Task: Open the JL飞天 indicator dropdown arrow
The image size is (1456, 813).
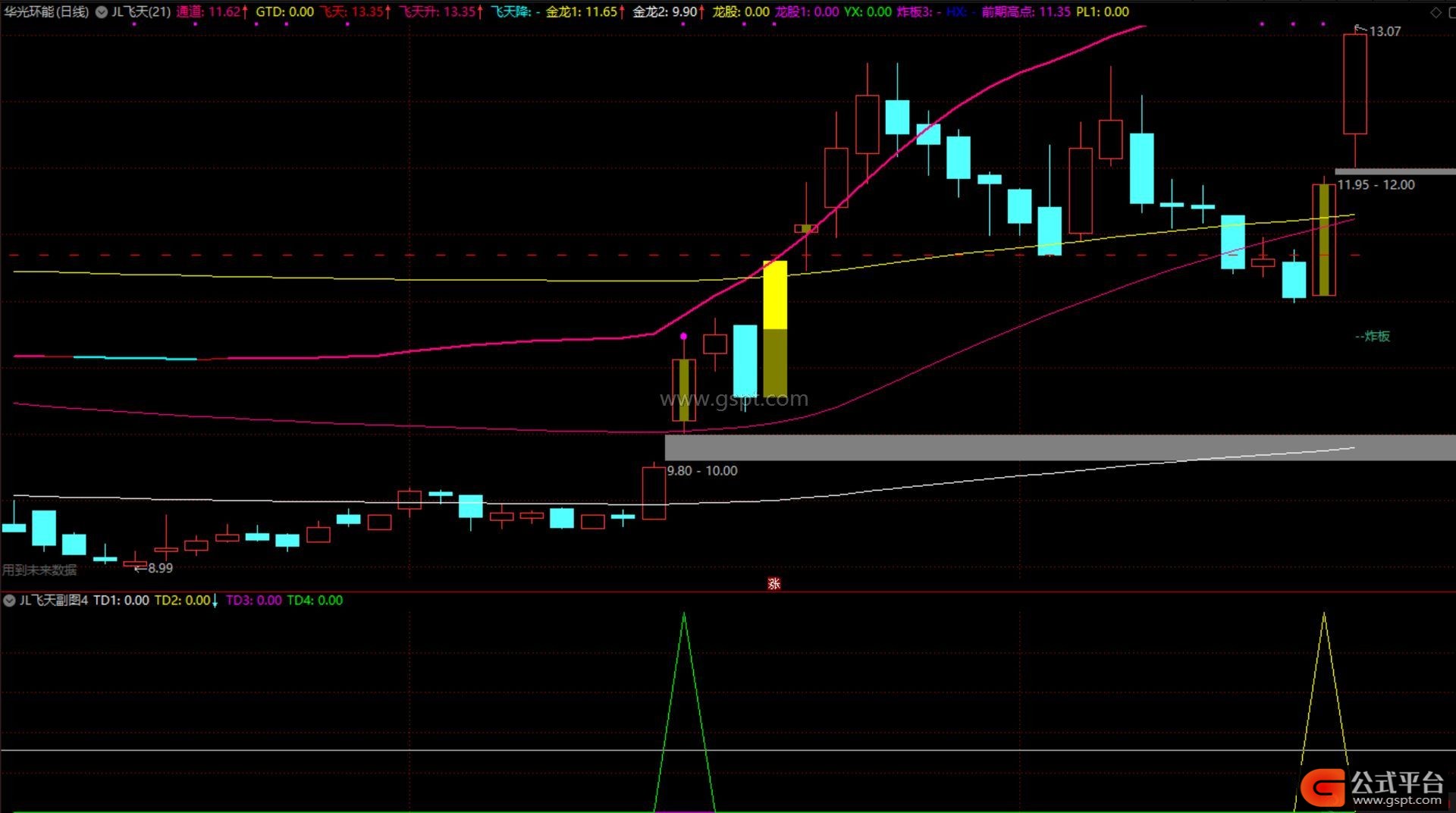Action: click(x=101, y=12)
